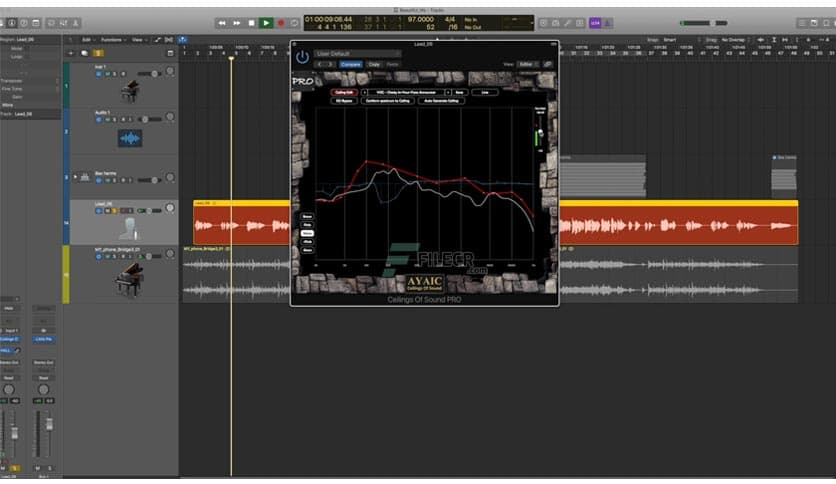Open the Functions menu in tracks area
Image resolution: width=836 pixels, height=484 pixels.
(112, 39)
